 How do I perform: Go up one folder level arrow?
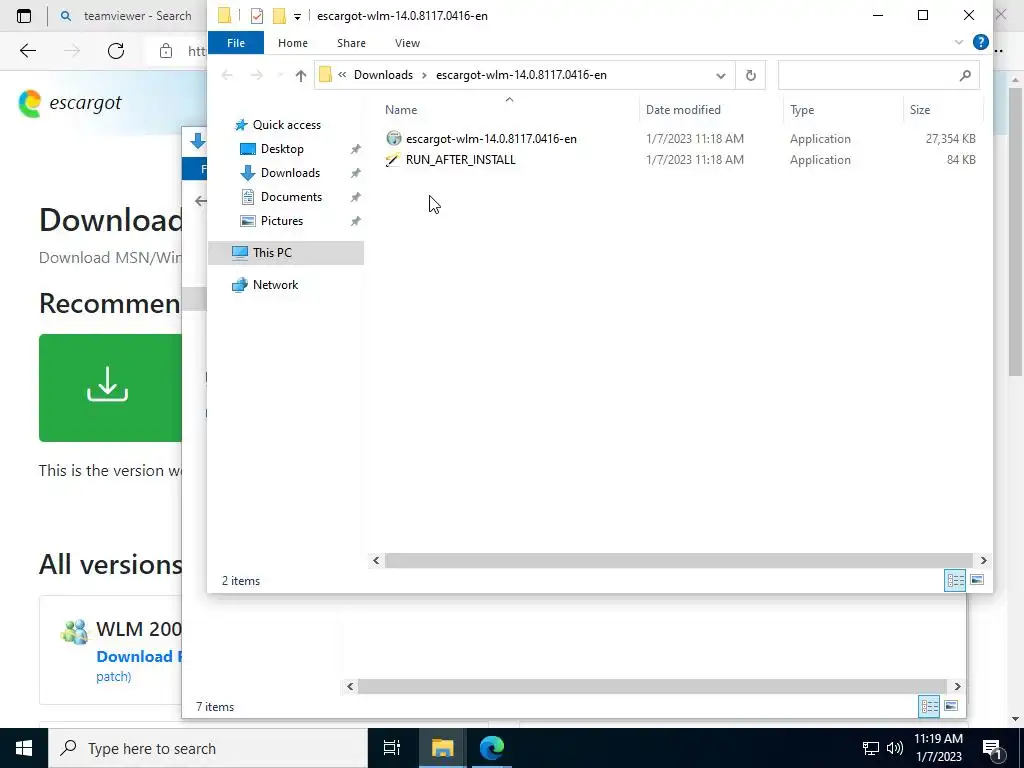click(x=300, y=75)
